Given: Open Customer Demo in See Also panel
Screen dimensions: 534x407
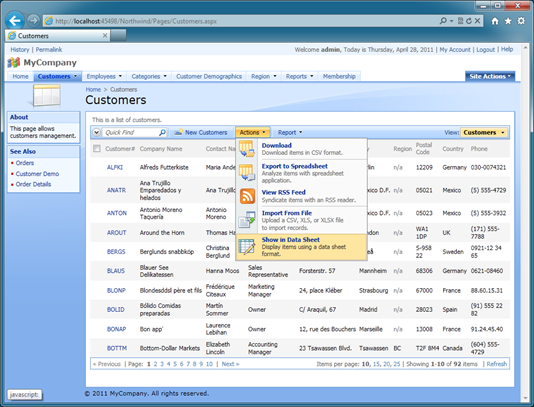Looking at the screenshot, I should tap(37, 174).
